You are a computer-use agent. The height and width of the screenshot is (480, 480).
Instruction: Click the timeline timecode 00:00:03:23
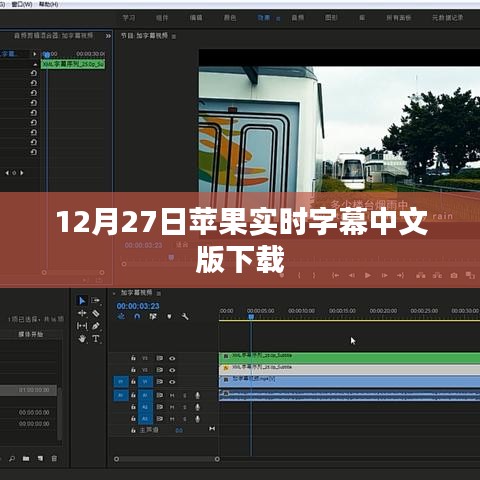coord(138,306)
